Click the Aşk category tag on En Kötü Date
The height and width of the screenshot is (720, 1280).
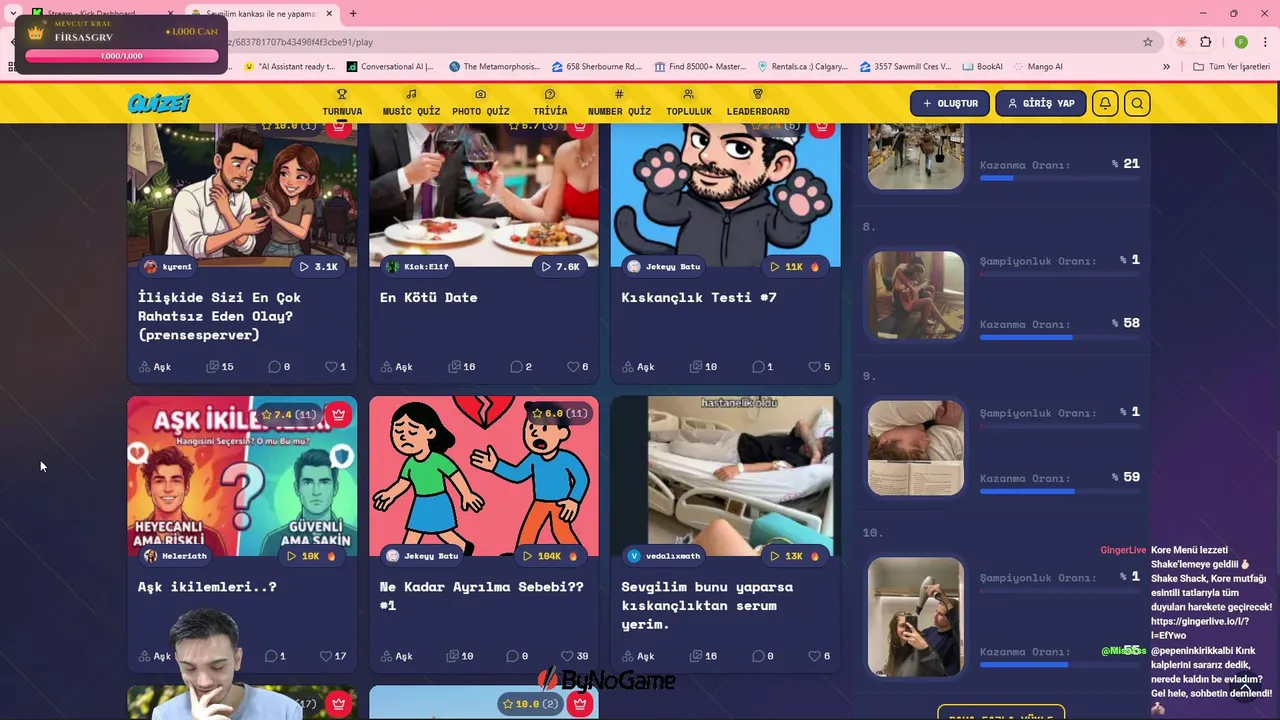click(397, 367)
